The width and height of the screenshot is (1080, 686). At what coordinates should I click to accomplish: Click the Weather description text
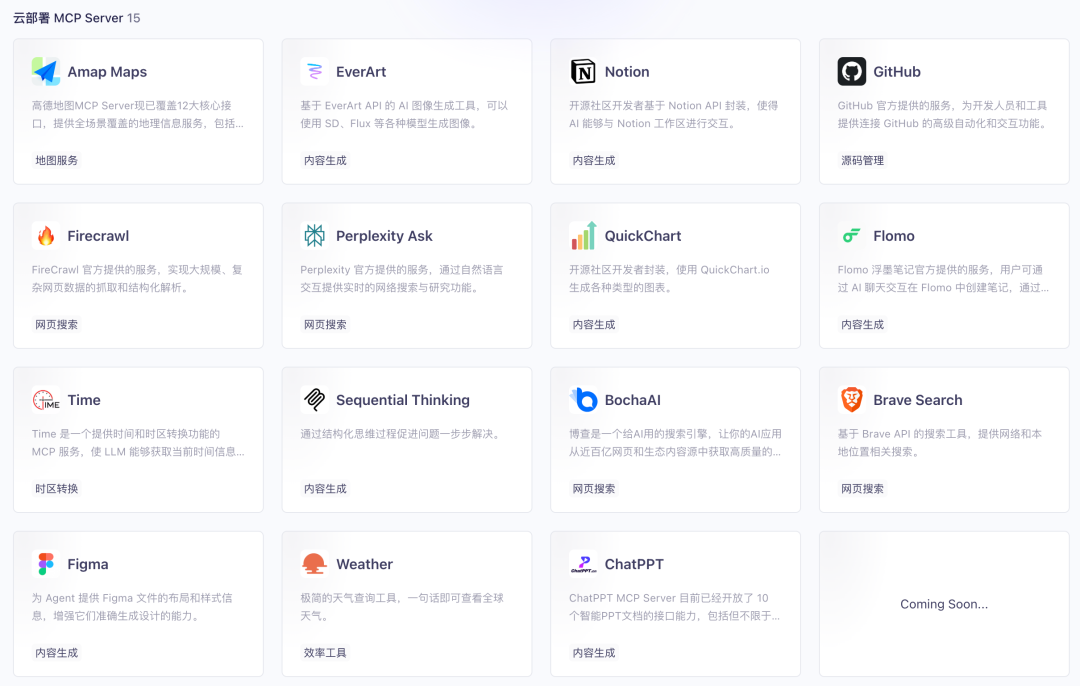pyautogui.click(x=402, y=607)
